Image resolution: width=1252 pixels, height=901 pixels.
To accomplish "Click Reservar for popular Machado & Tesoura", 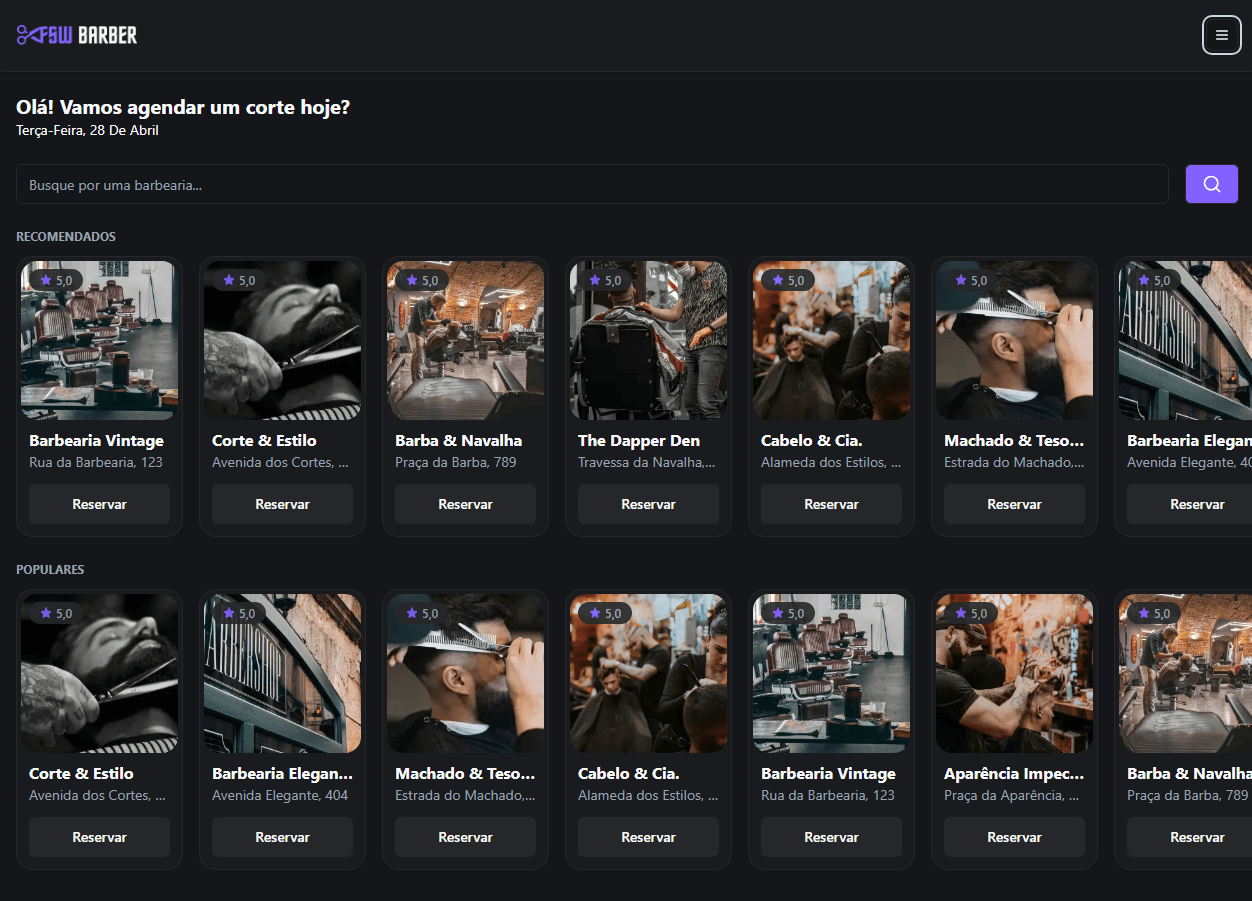I will (x=465, y=837).
